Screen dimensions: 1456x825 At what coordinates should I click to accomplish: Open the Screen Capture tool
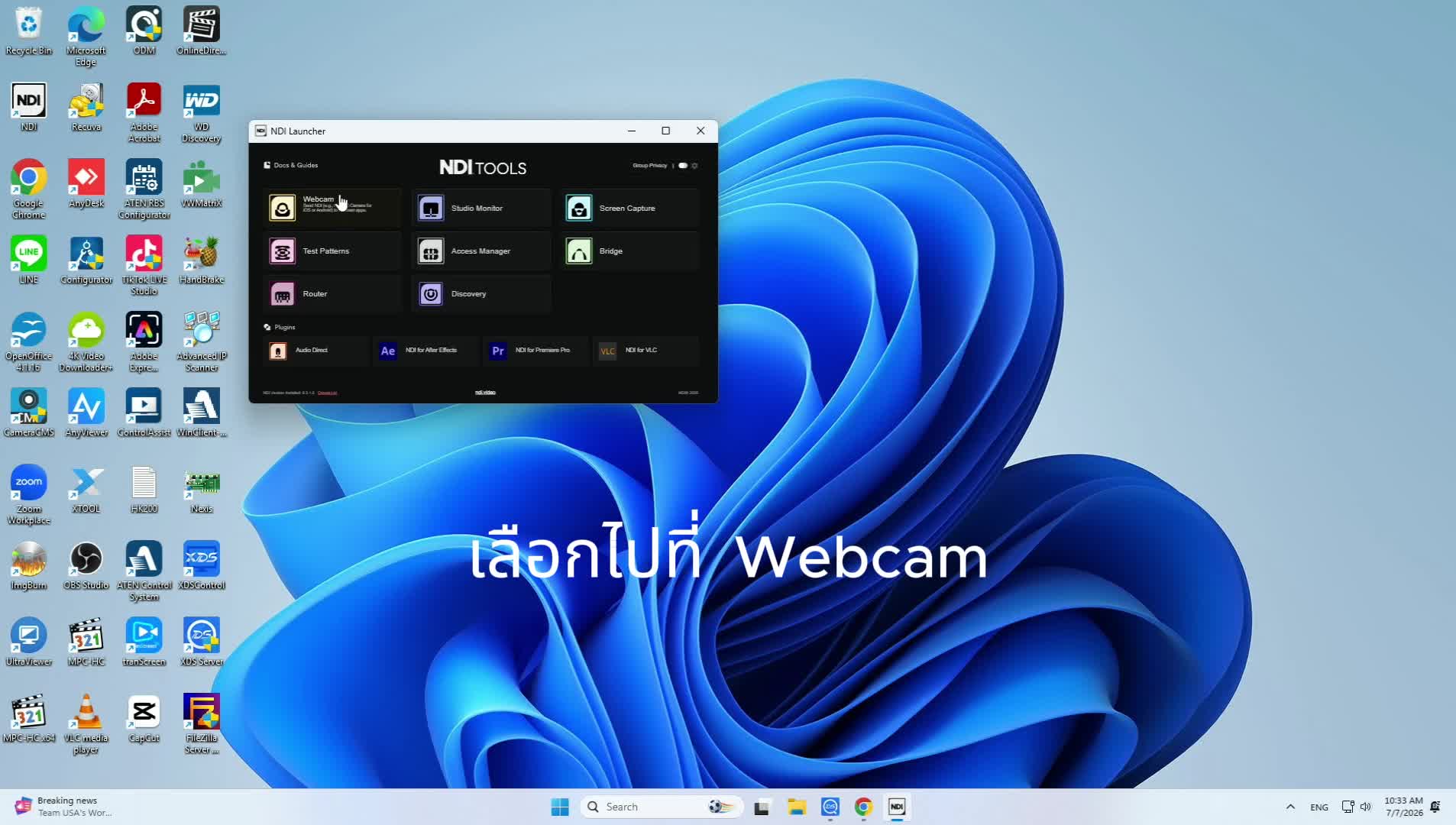click(629, 208)
